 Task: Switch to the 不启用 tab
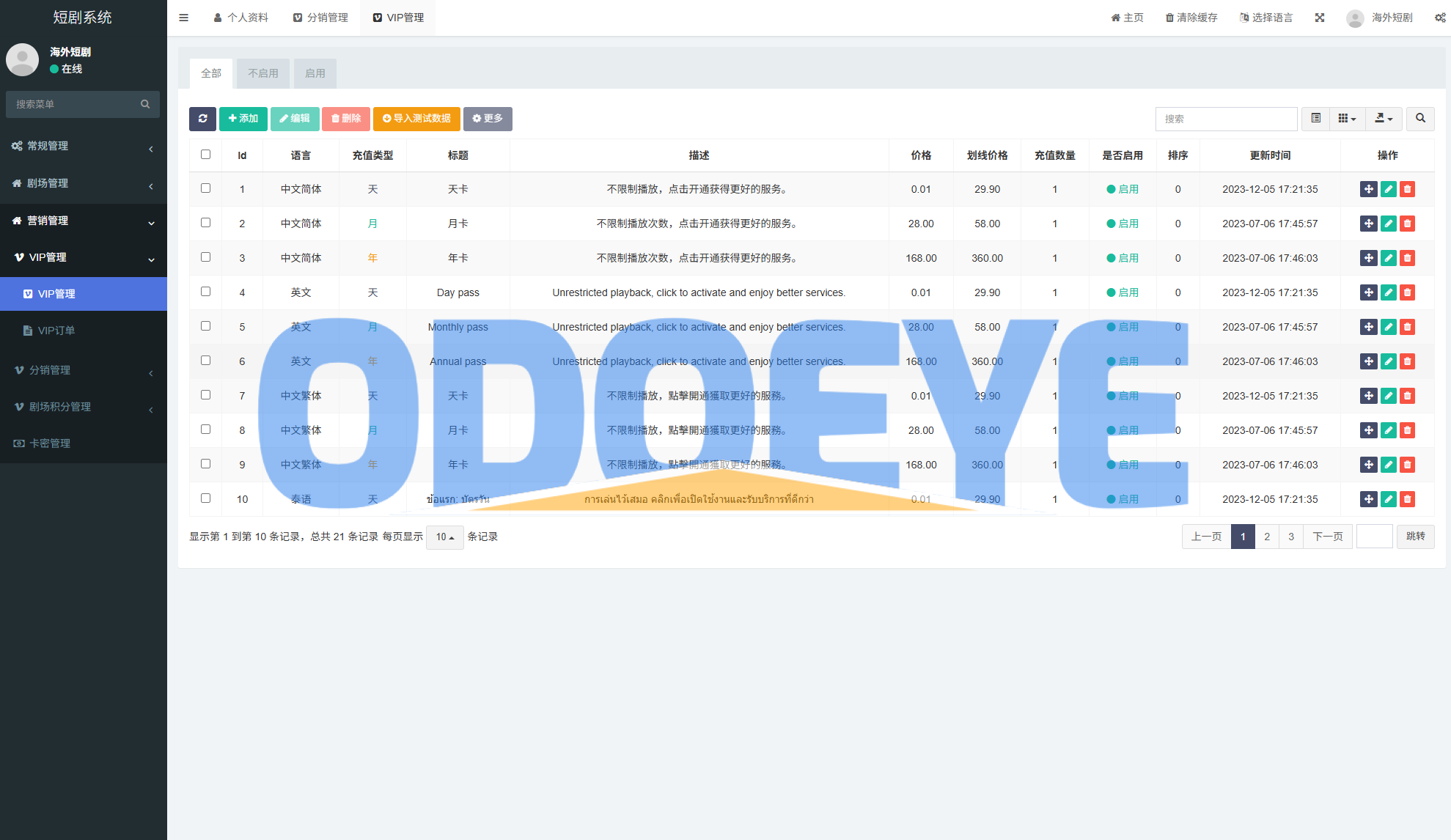tap(262, 73)
